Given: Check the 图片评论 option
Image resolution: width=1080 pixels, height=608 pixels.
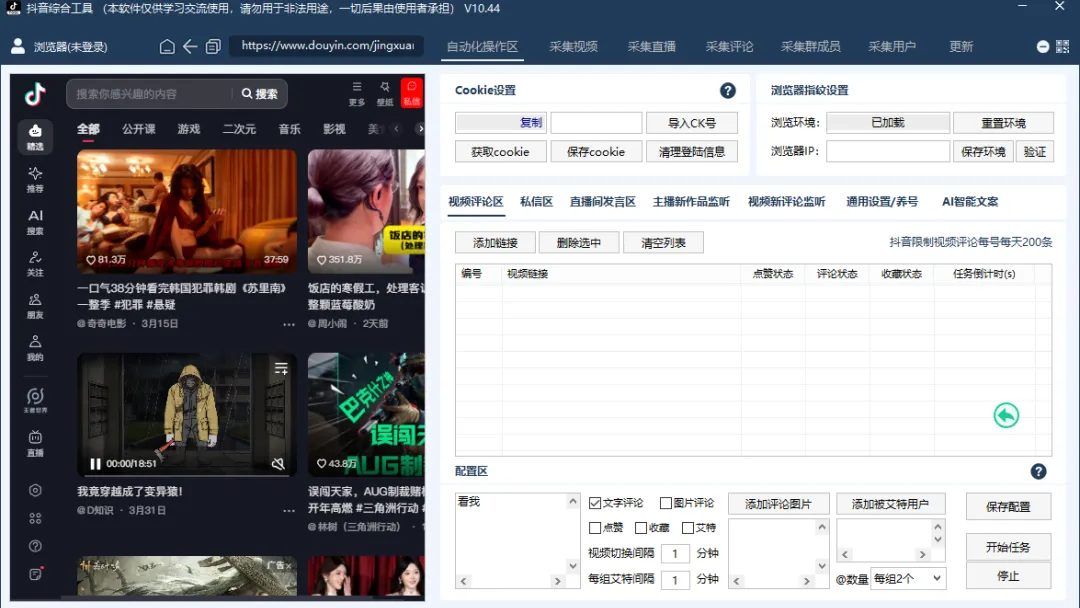Looking at the screenshot, I should (667, 503).
